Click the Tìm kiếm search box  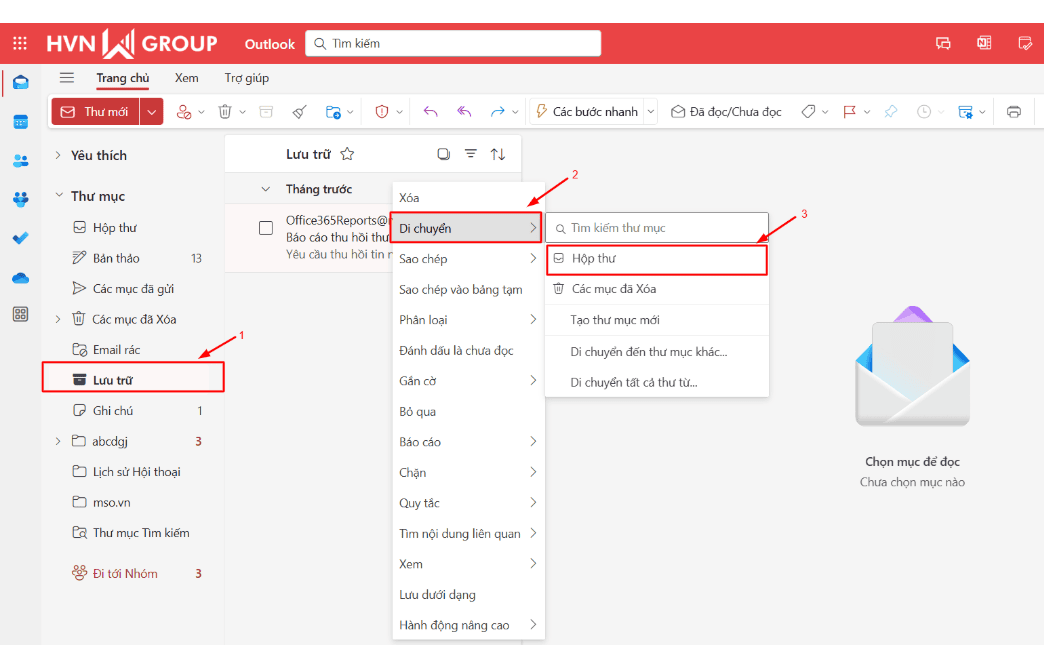pyautogui.click(x=453, y=43)
